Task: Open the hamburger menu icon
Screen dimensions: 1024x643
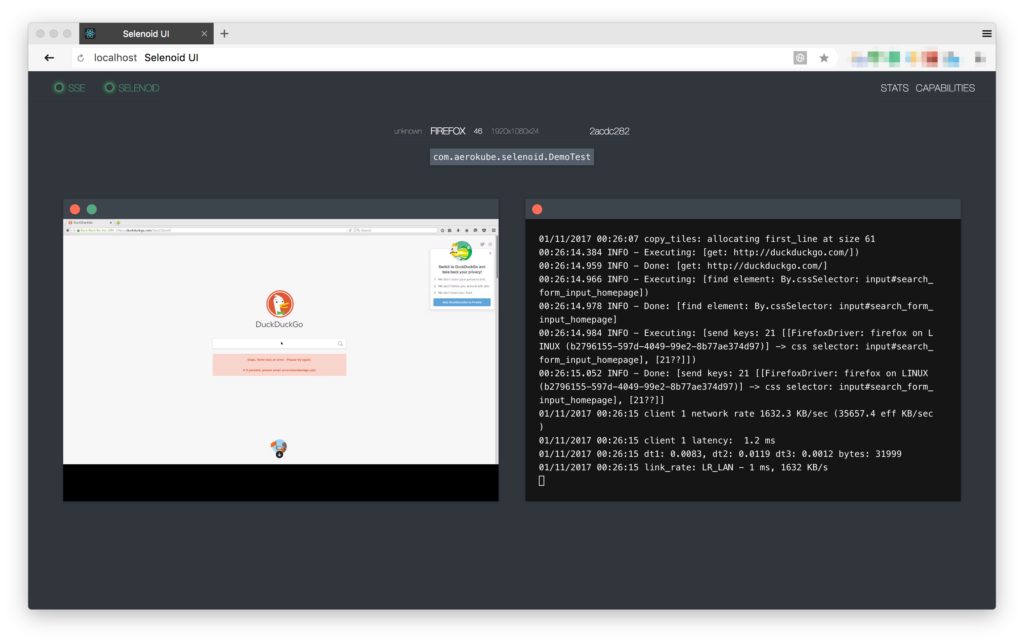Action: pyautogui.click(x=987, y=33)
